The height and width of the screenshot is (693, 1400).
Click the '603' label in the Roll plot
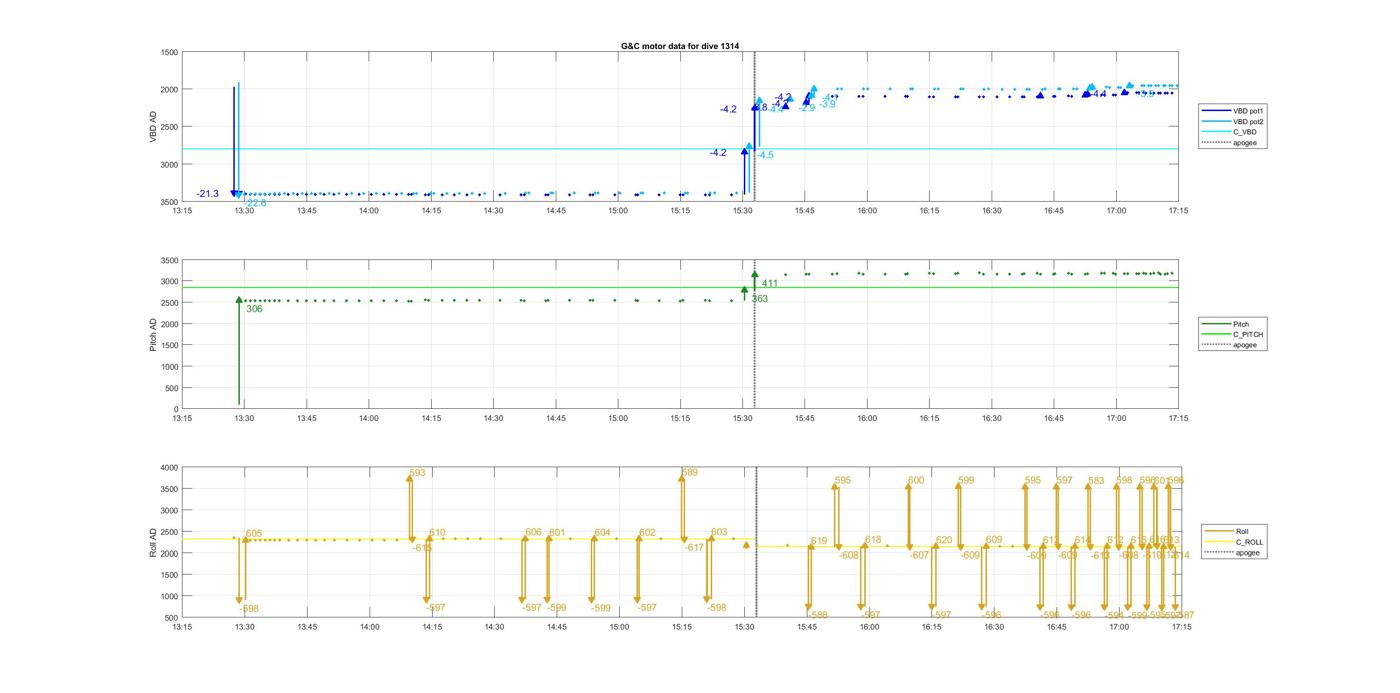click(719, 533)
